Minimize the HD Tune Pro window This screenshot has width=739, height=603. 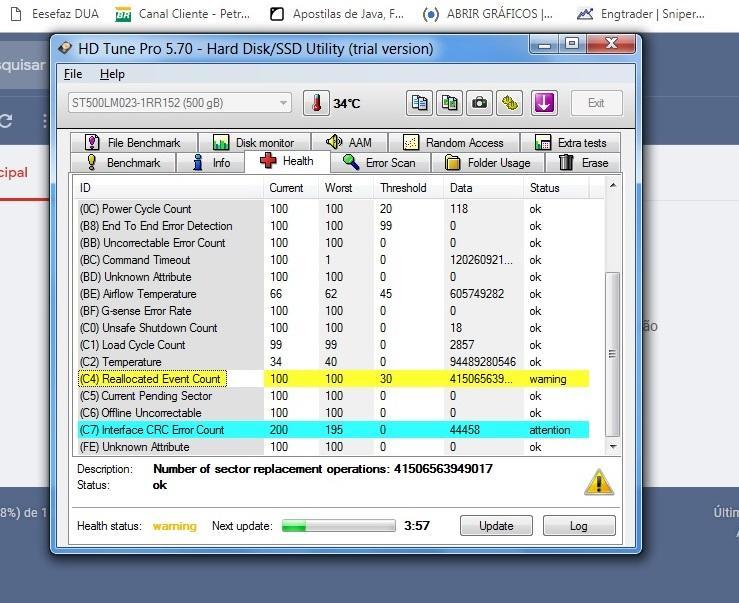tap(544, 45)
